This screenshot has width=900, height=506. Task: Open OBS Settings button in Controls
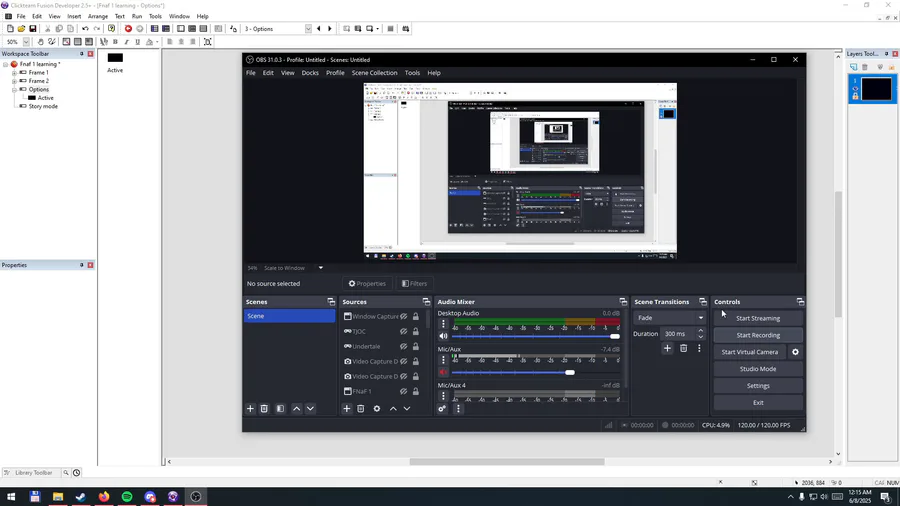[758, 386]
